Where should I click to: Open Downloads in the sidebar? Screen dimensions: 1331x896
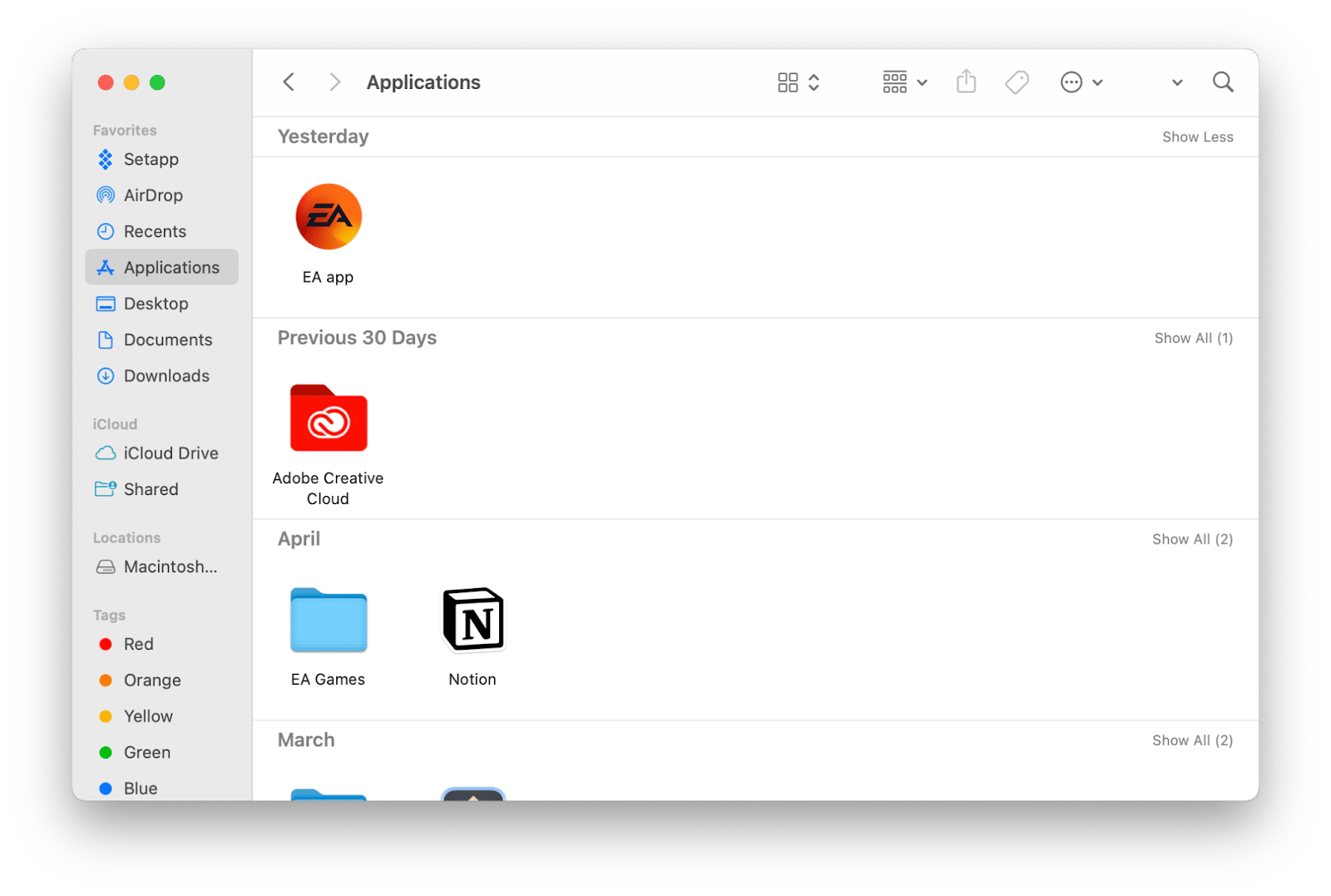(161, 375)
